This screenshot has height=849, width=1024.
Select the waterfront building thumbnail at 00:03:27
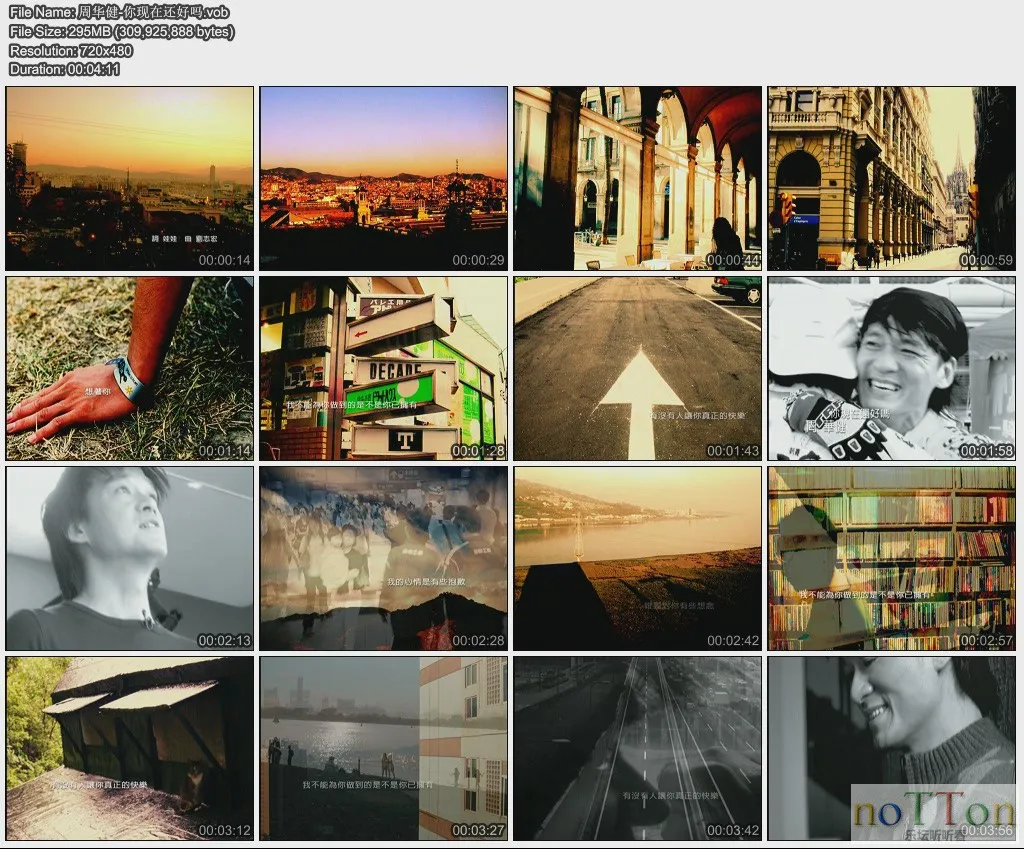point(384,748)
